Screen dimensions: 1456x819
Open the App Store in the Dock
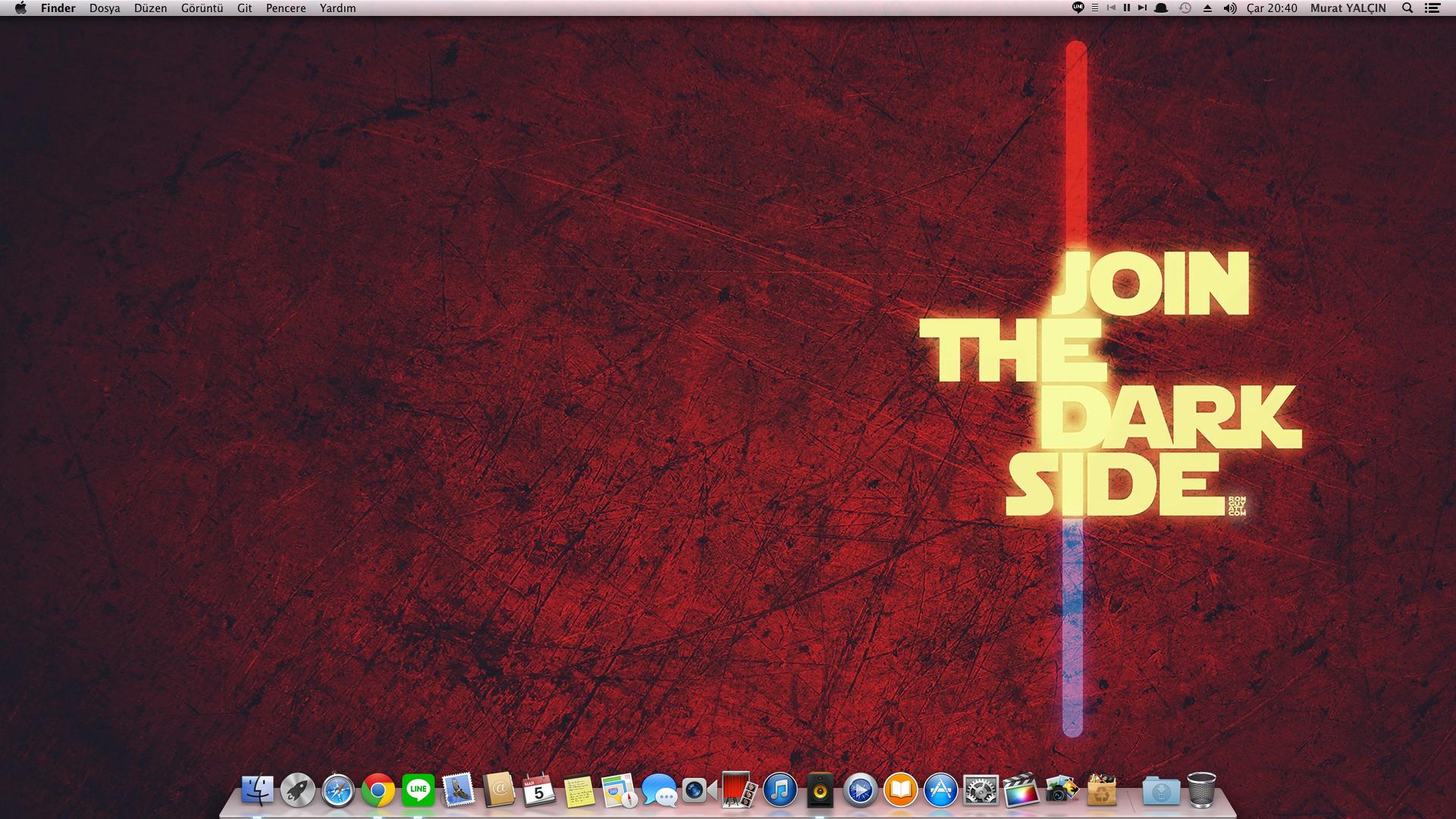(940, 791)
